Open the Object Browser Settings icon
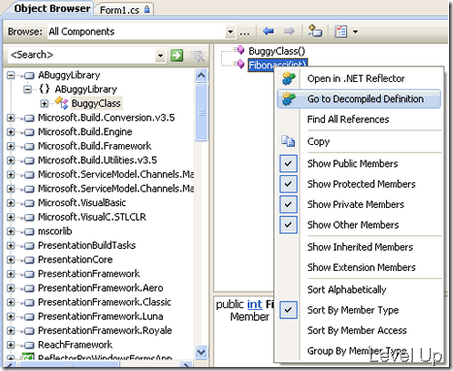Image resolution: width=453 pixels, height=371 pixels. click(x=341, y=32)
